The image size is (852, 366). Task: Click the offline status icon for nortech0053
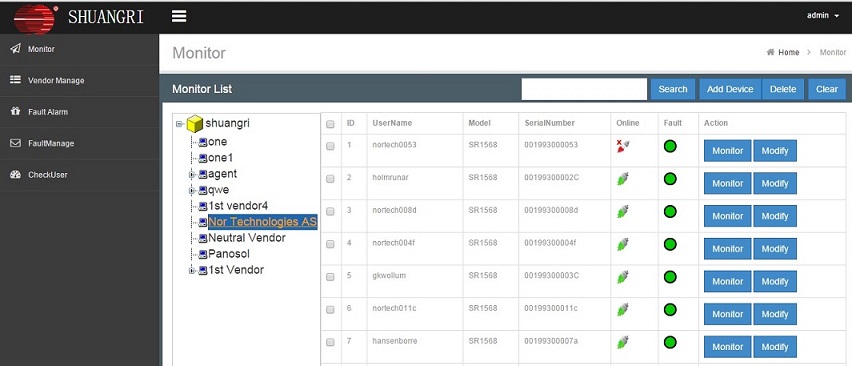(623, 146)
